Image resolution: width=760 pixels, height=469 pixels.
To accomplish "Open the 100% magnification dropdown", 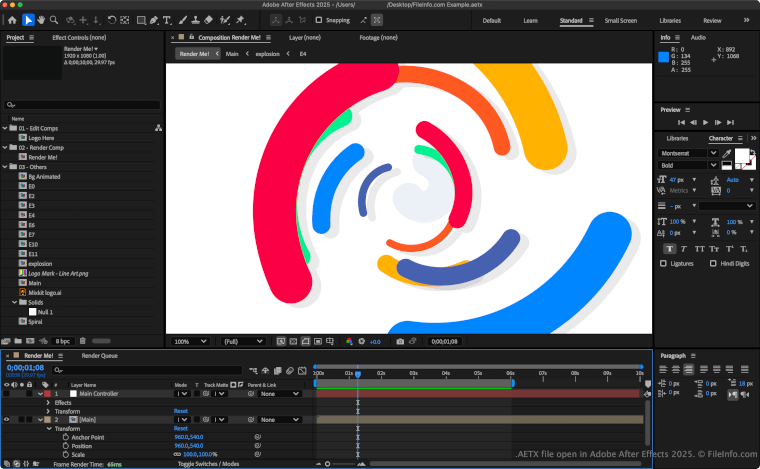I will click(190, 342).
